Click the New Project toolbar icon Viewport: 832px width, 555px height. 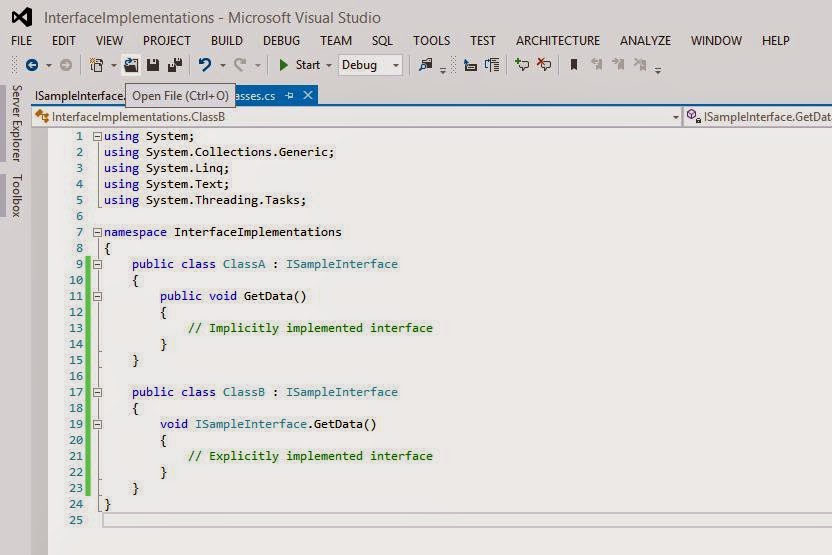97,65
